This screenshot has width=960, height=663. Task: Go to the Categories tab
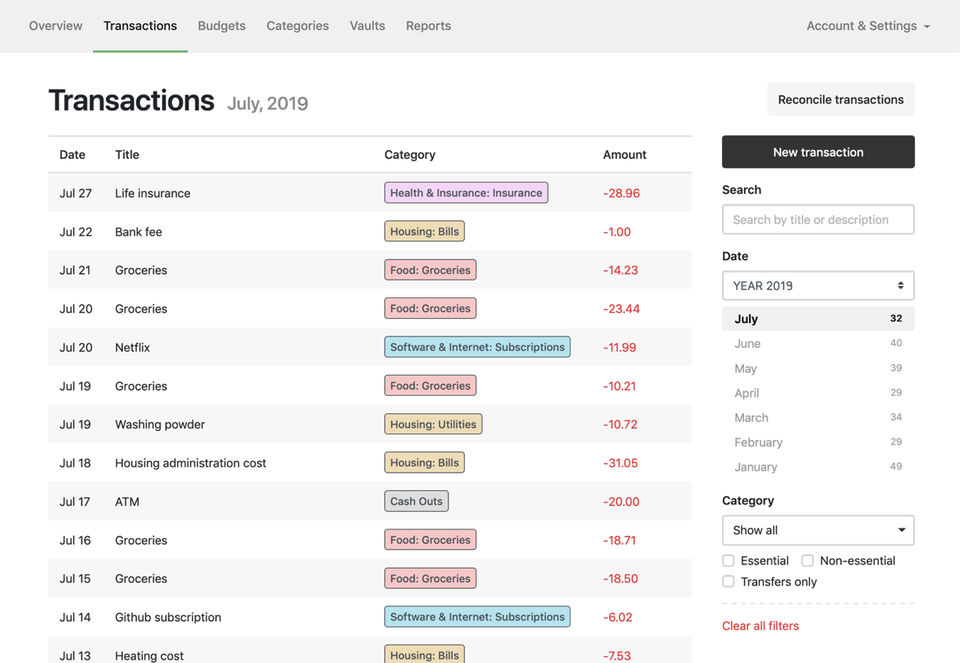click(x=298, y=26)
